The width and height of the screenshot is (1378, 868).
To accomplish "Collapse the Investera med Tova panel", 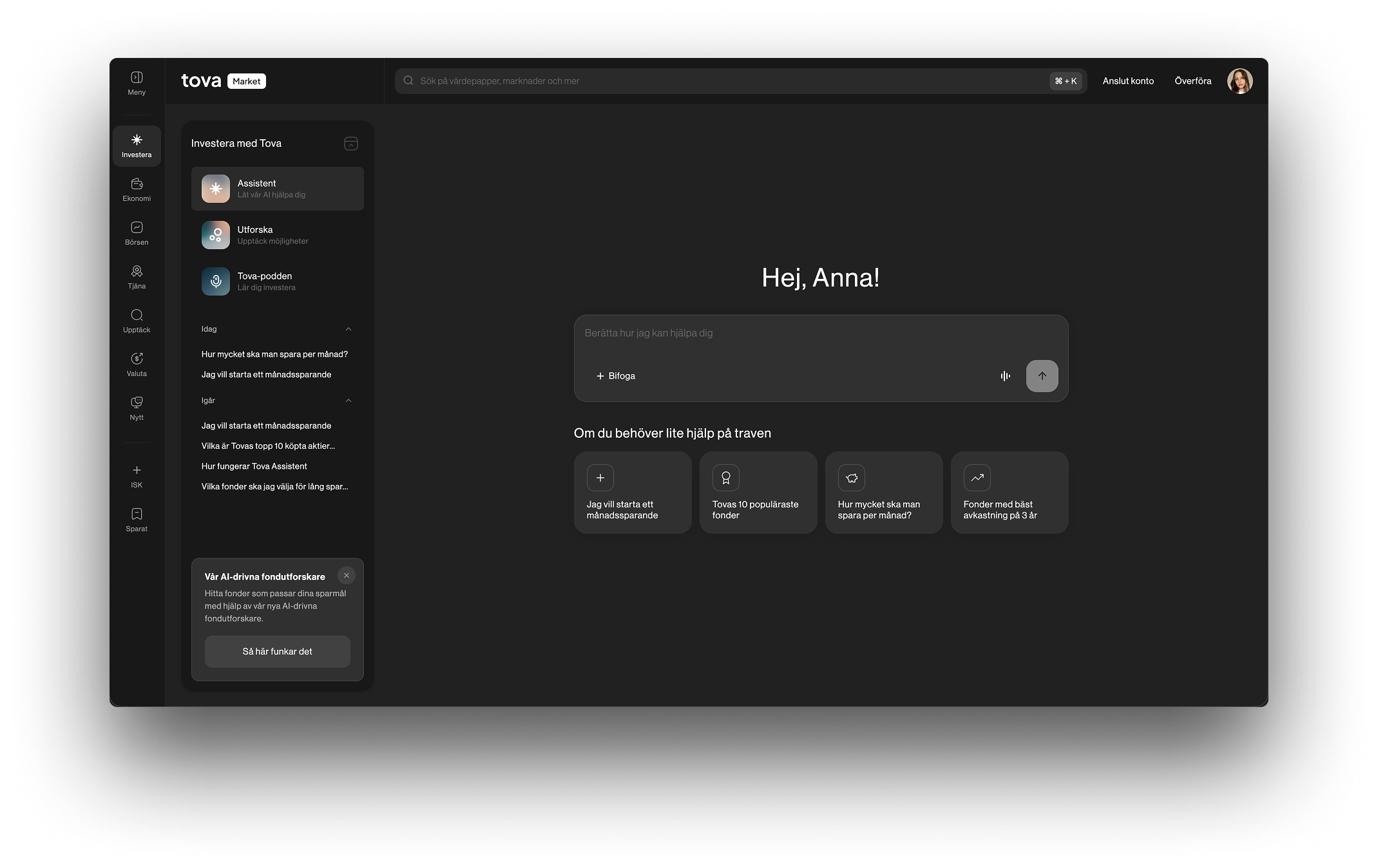I will 351,144.
